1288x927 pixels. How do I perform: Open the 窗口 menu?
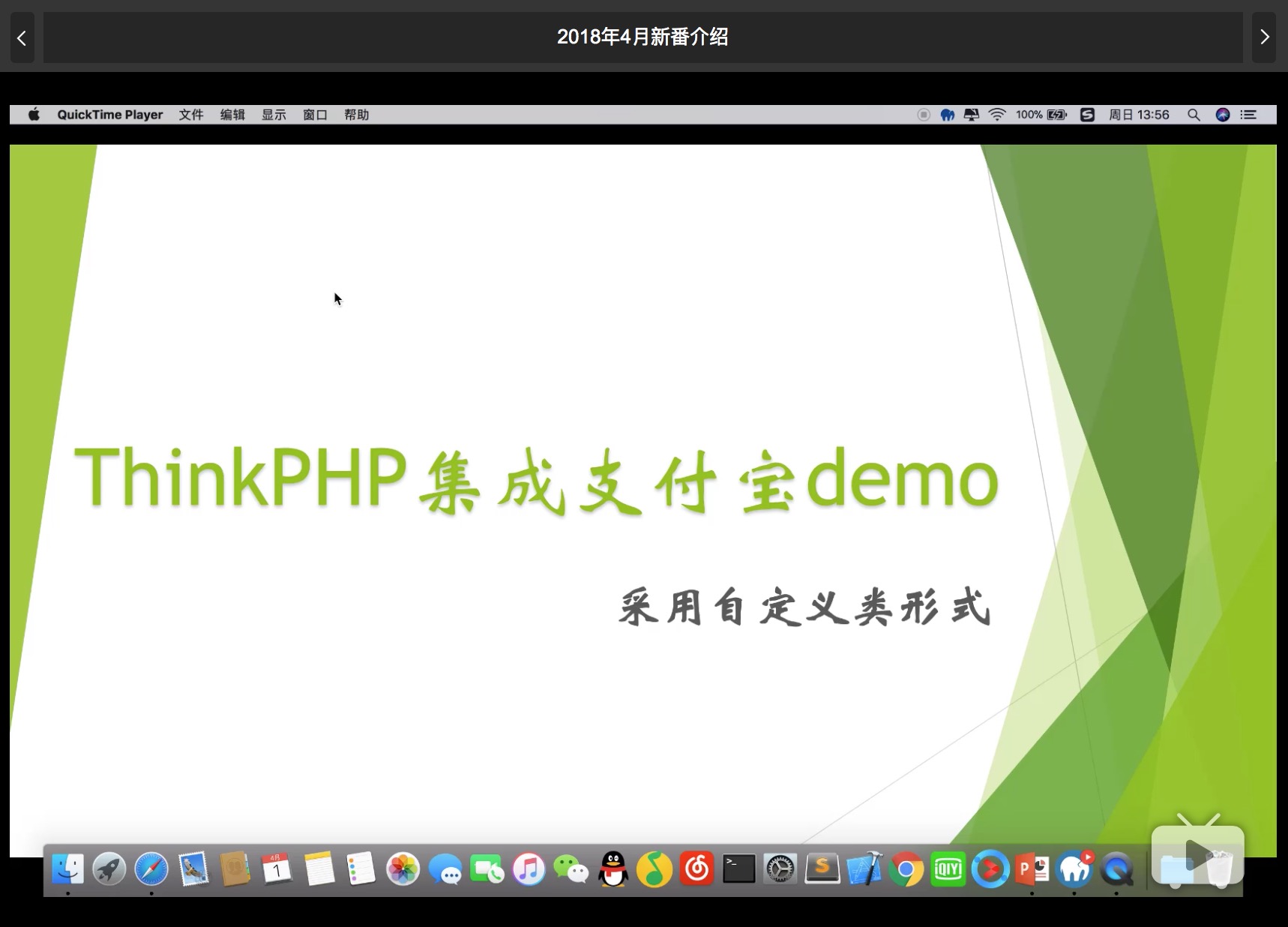[315, 115]
